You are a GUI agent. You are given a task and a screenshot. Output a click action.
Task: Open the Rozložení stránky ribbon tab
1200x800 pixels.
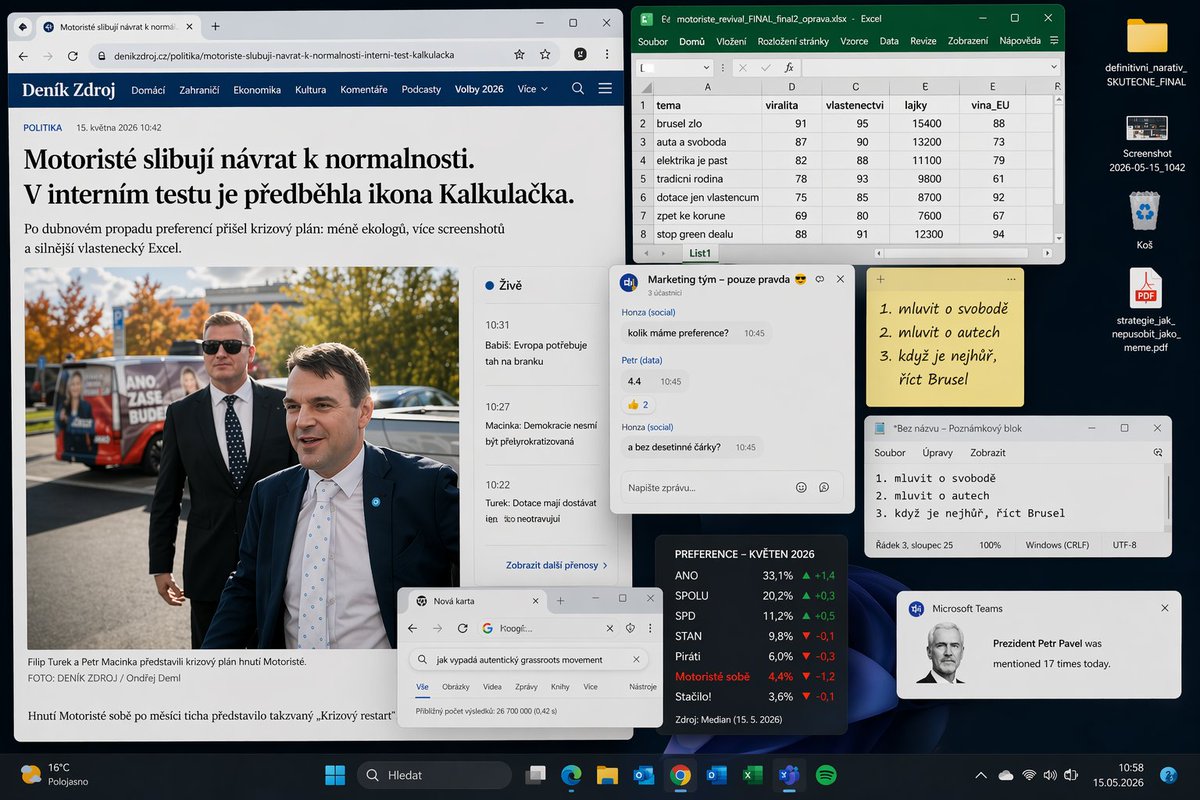[794, 41]
